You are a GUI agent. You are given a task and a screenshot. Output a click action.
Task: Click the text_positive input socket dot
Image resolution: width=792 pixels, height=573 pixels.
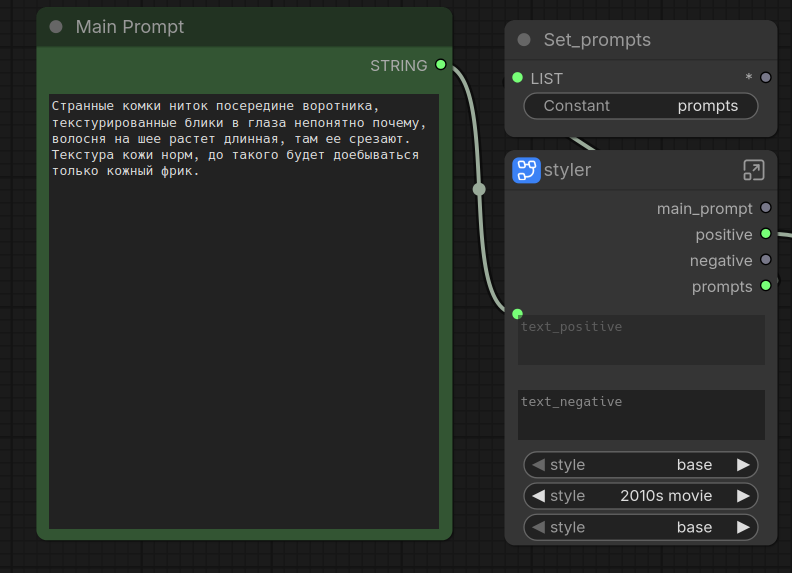coord(517,314)
